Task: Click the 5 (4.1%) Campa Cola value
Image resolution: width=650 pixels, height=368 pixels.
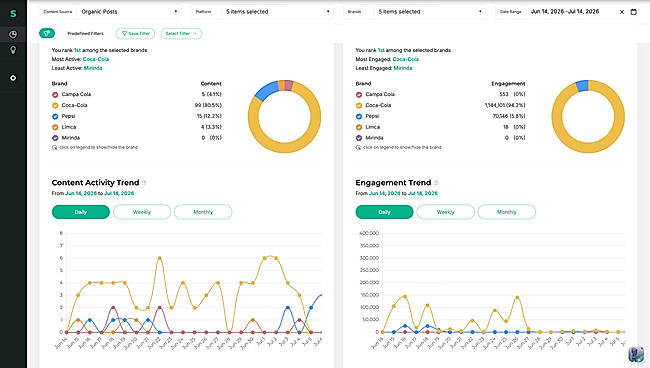Action: pyautogui.click(x=211, y=94)
